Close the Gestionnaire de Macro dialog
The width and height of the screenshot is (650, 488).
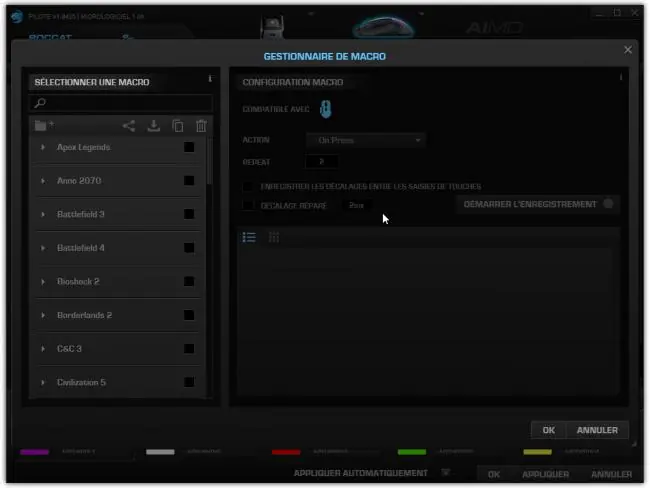point(628,50)
